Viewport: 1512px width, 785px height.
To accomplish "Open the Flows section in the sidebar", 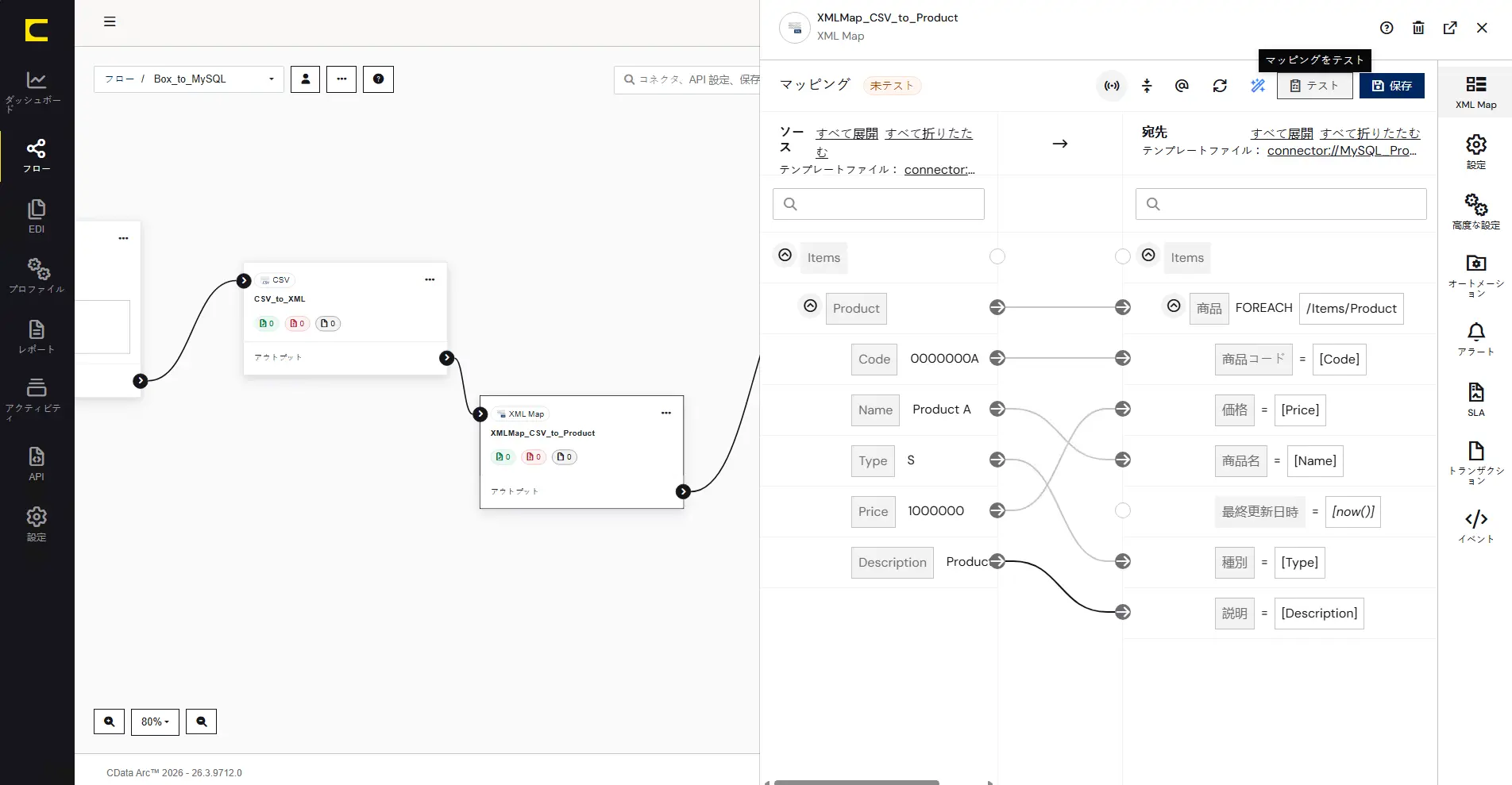I will [37, 156].
